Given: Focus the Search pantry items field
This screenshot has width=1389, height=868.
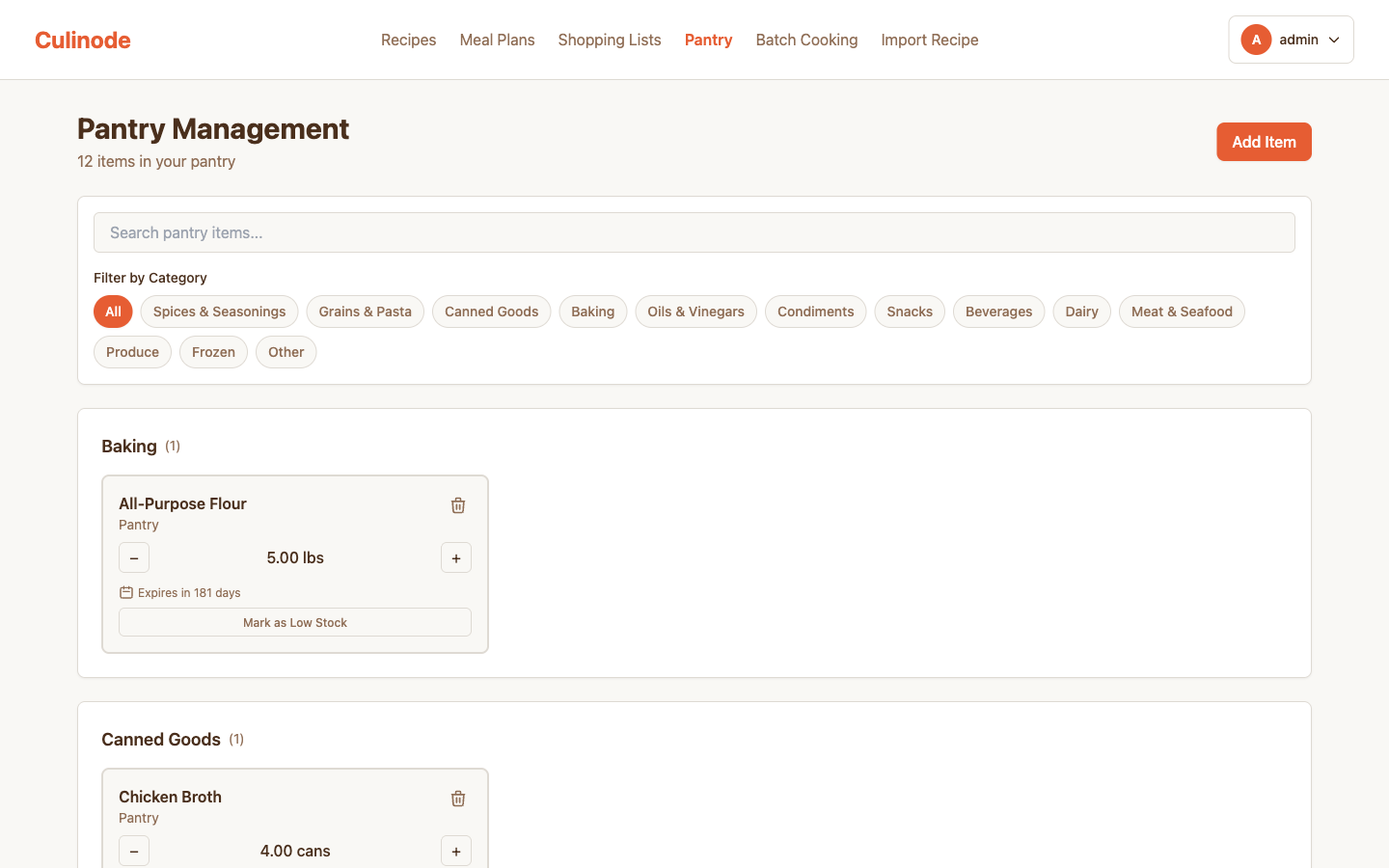Looking at the screenshot, I should coord(694,232).
